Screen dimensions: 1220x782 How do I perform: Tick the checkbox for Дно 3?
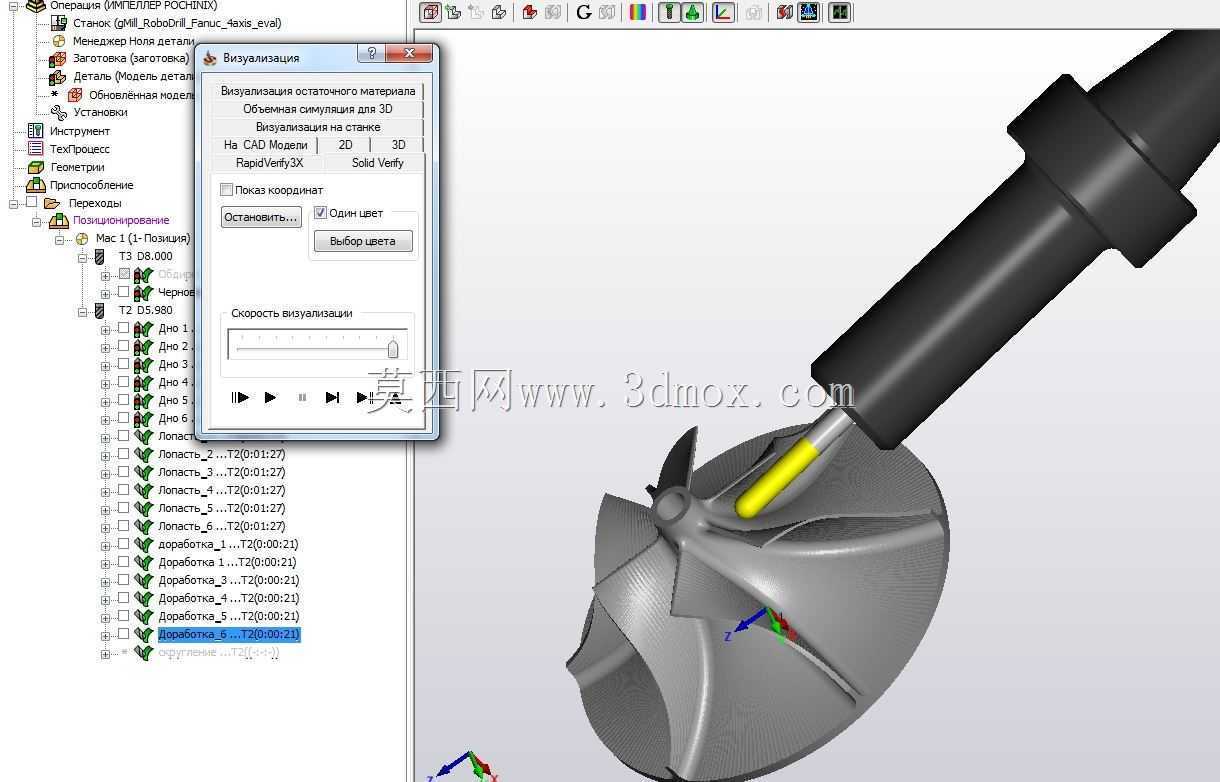[x=123, y=364]
